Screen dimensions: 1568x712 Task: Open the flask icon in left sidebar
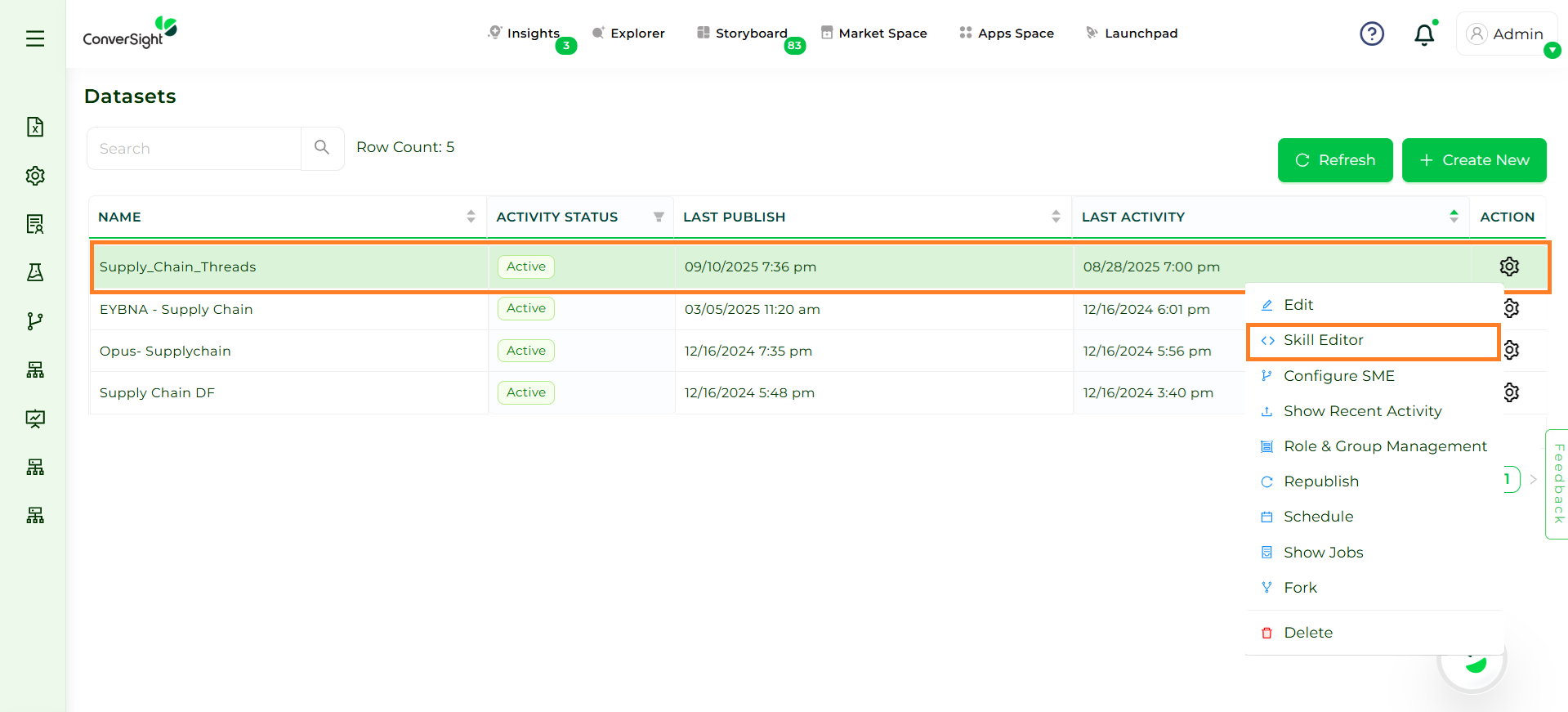(35, 272)
